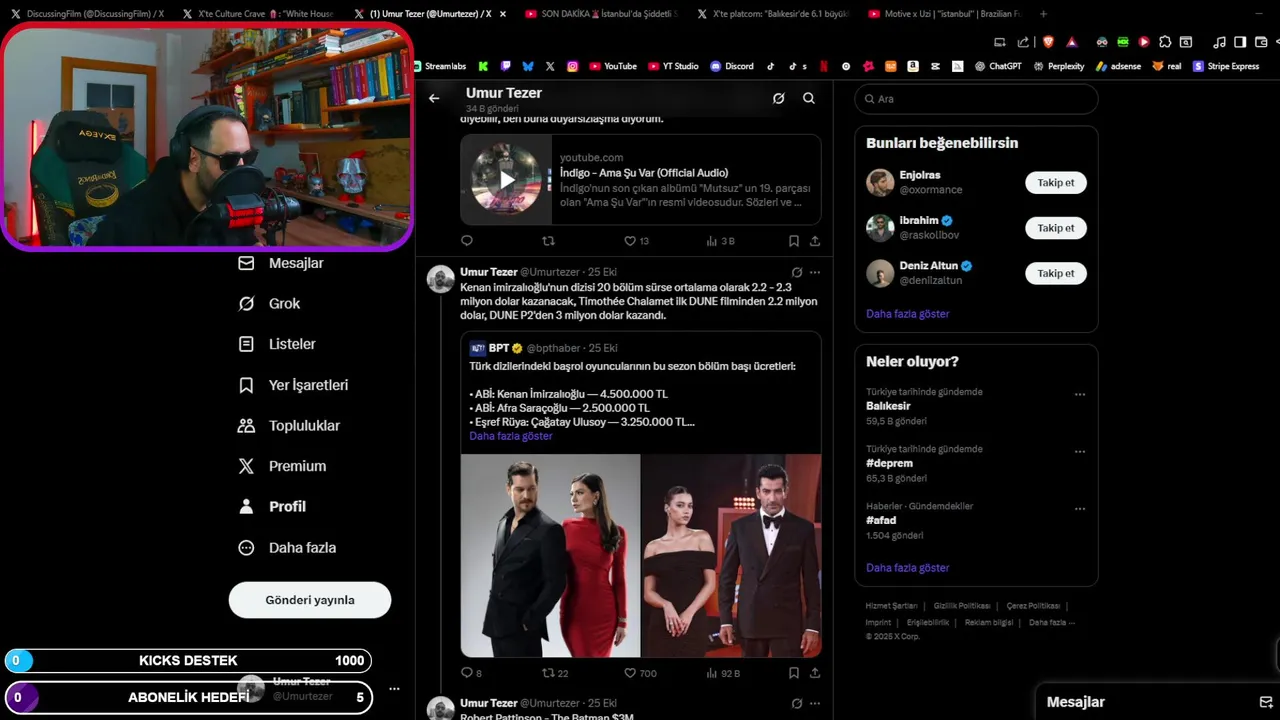Follow ibrahim with Takip et
This screenshot has width=1280, height=720.
coord(1056,228)
